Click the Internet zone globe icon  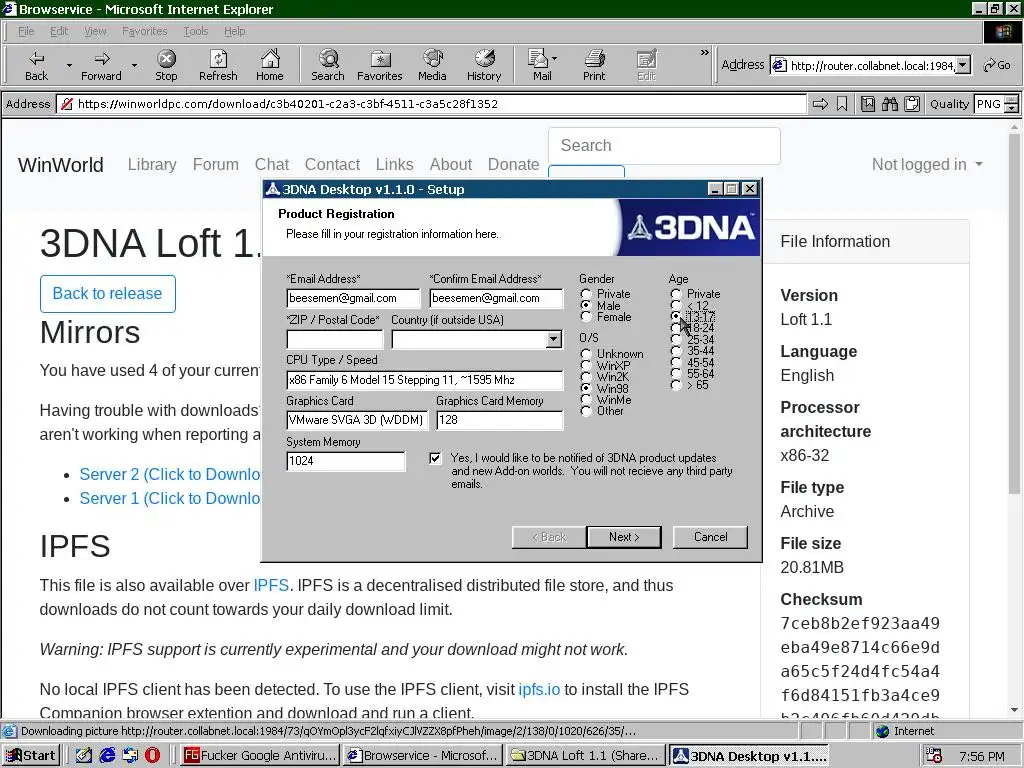point(883,731)
